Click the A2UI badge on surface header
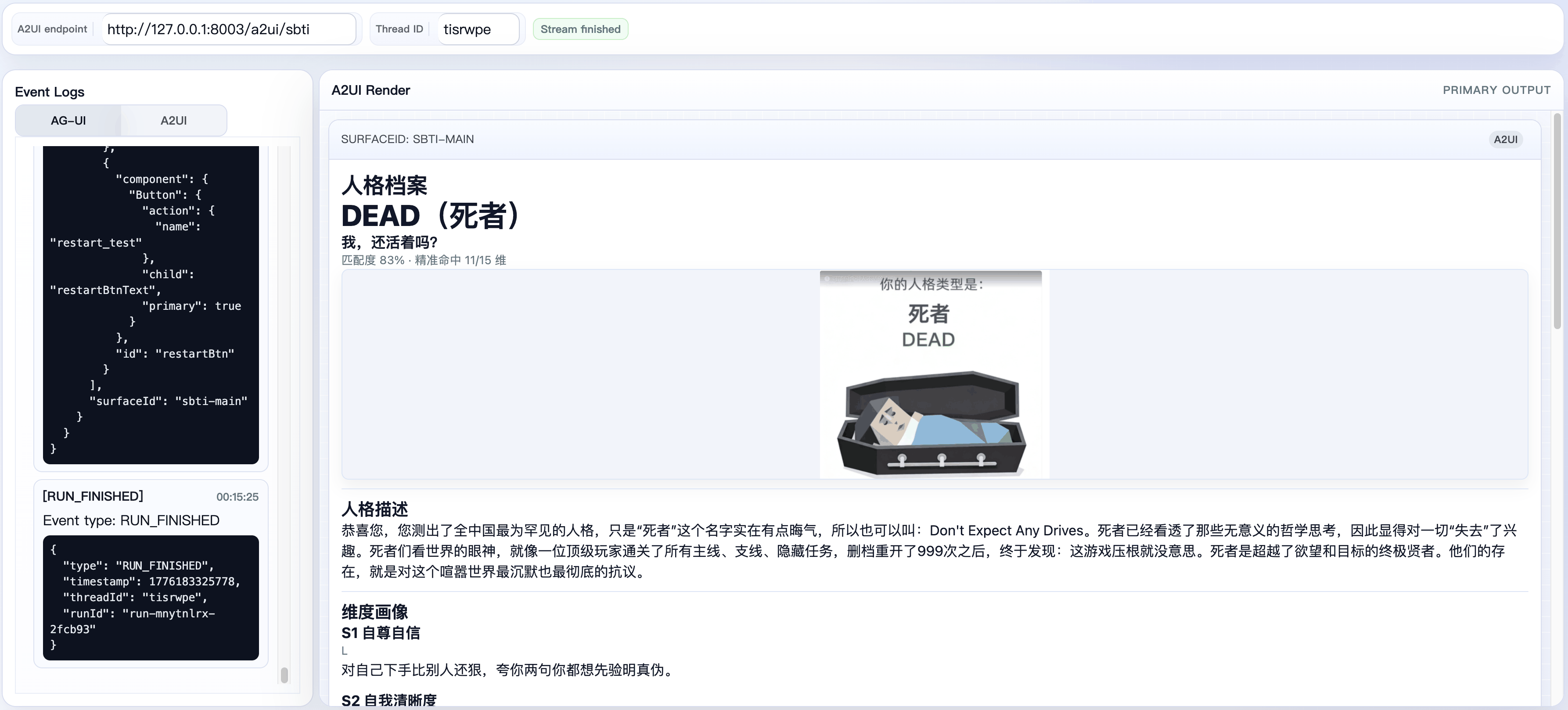The image size is (1568, 710). click(1505, 139)
